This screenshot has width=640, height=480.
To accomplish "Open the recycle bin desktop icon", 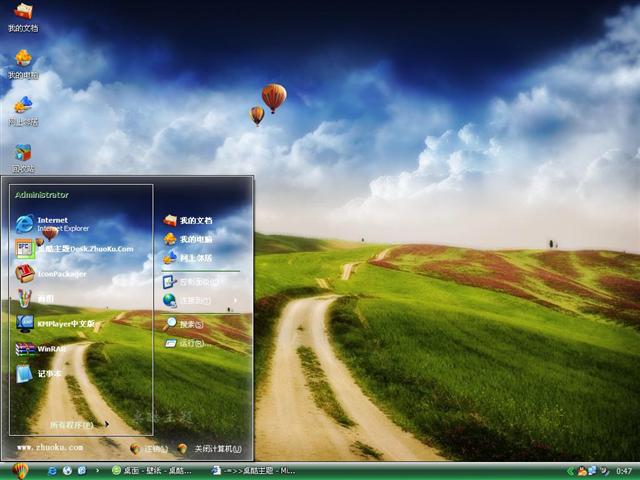I will [23, 158].
